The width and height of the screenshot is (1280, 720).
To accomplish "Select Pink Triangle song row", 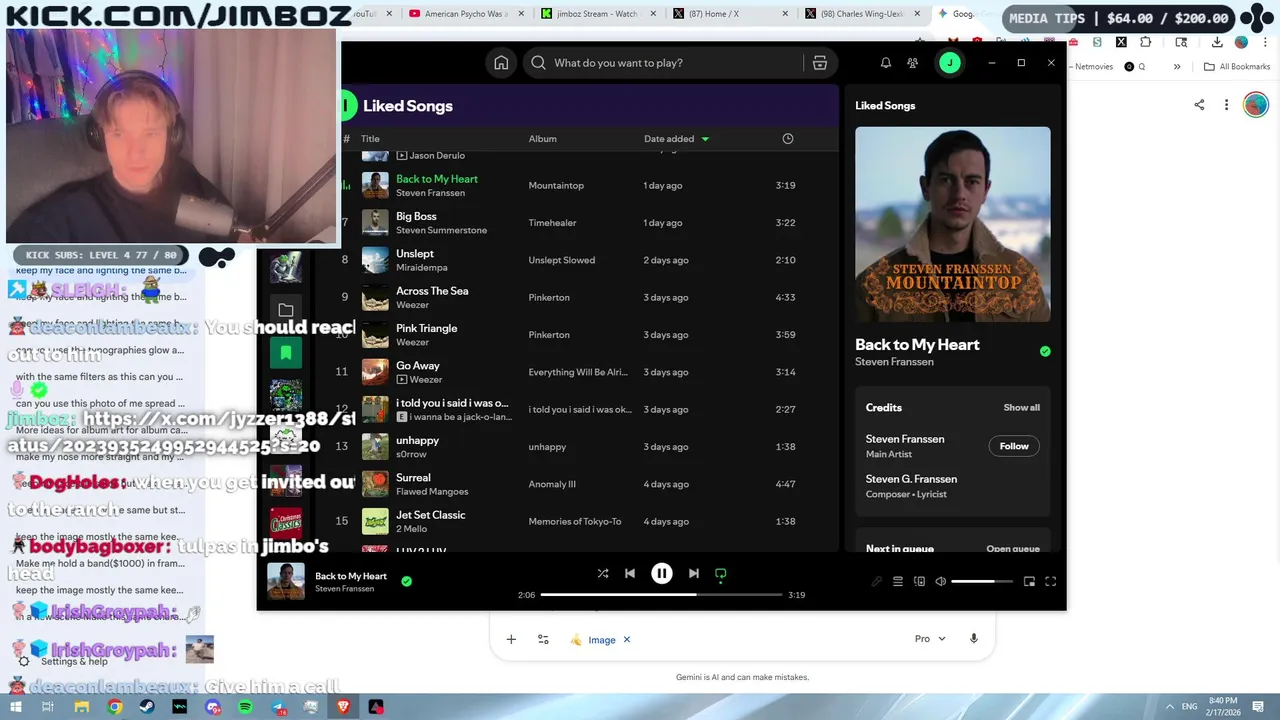I will coord(588,335).
